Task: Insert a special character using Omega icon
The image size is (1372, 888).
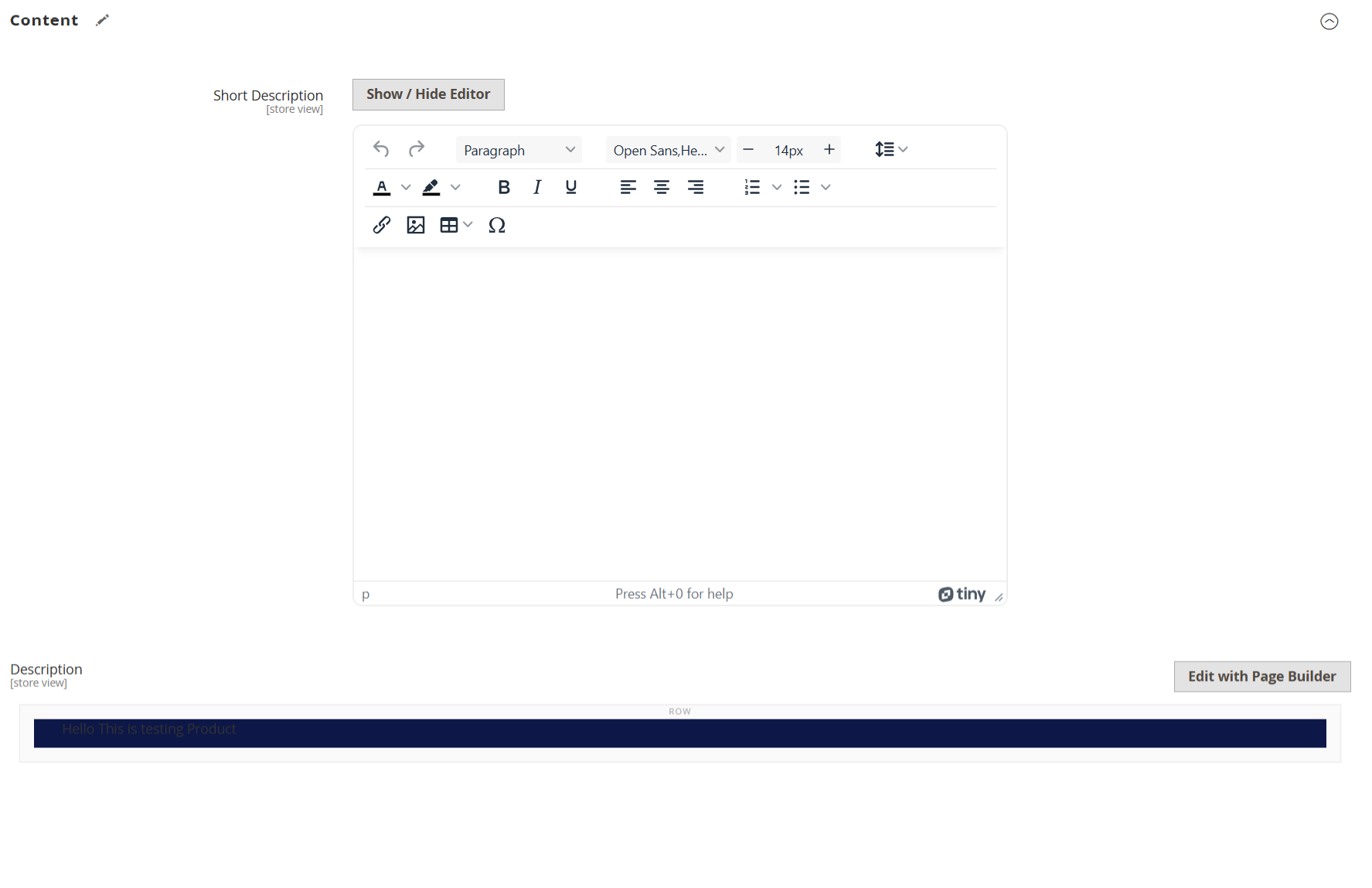Action: coord(497,225)
